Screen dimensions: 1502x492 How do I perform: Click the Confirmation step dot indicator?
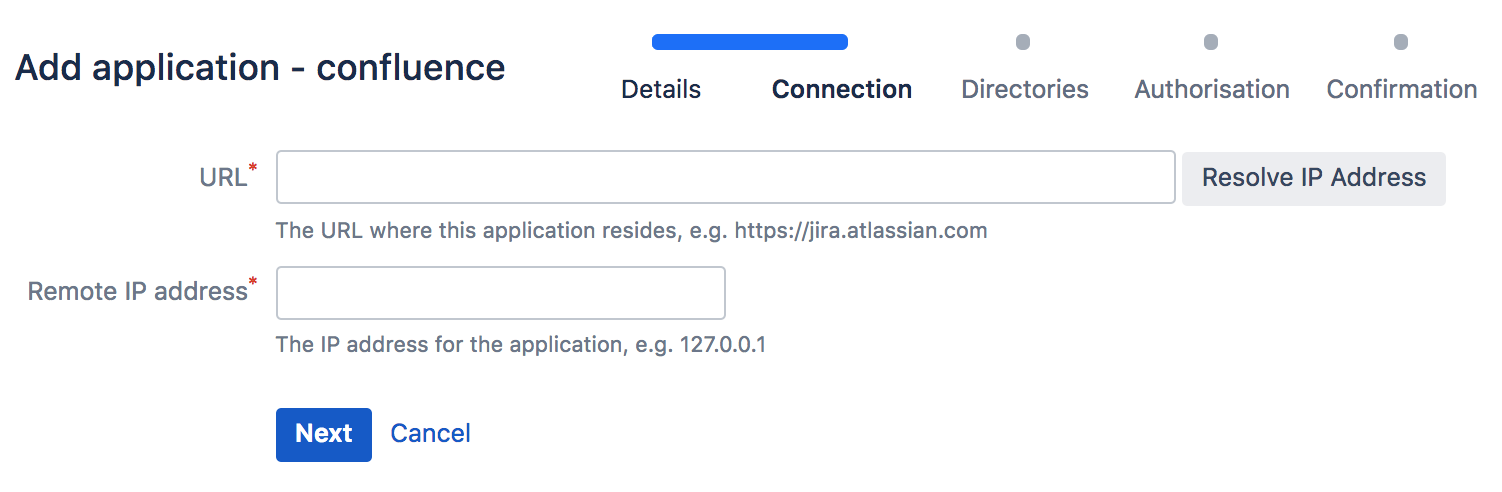pyautogui.click(x=1401, y=42)
